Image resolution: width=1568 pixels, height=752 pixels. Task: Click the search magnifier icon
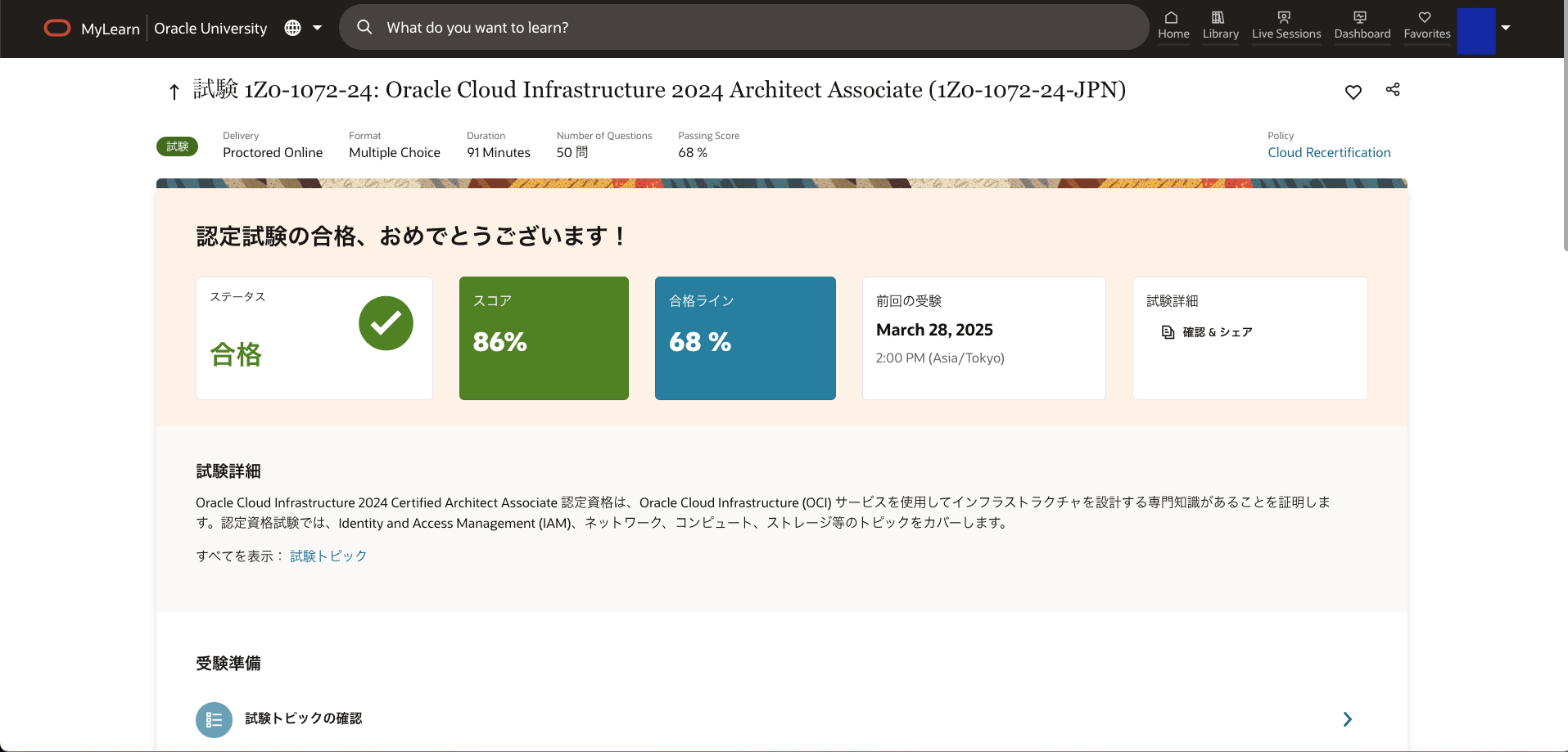(x=363, y=27)
